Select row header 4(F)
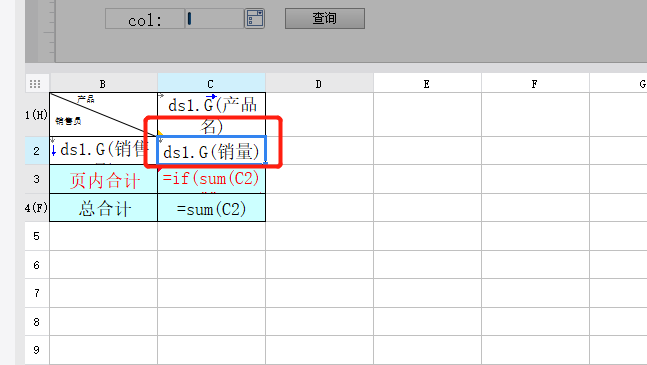 [x=37, y=207]
